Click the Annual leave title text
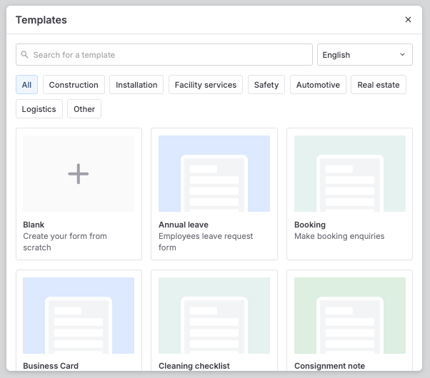Image resolution: width=430 pixels, height=378 pixels. tap(183, 225)
